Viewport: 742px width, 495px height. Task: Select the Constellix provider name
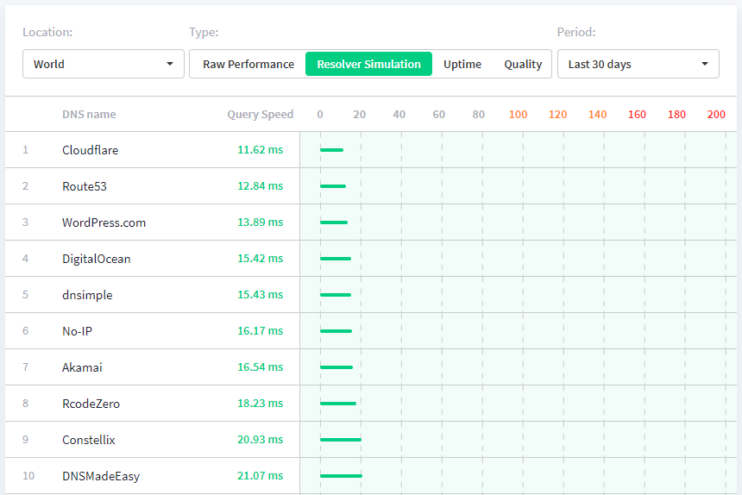[88, 440]
